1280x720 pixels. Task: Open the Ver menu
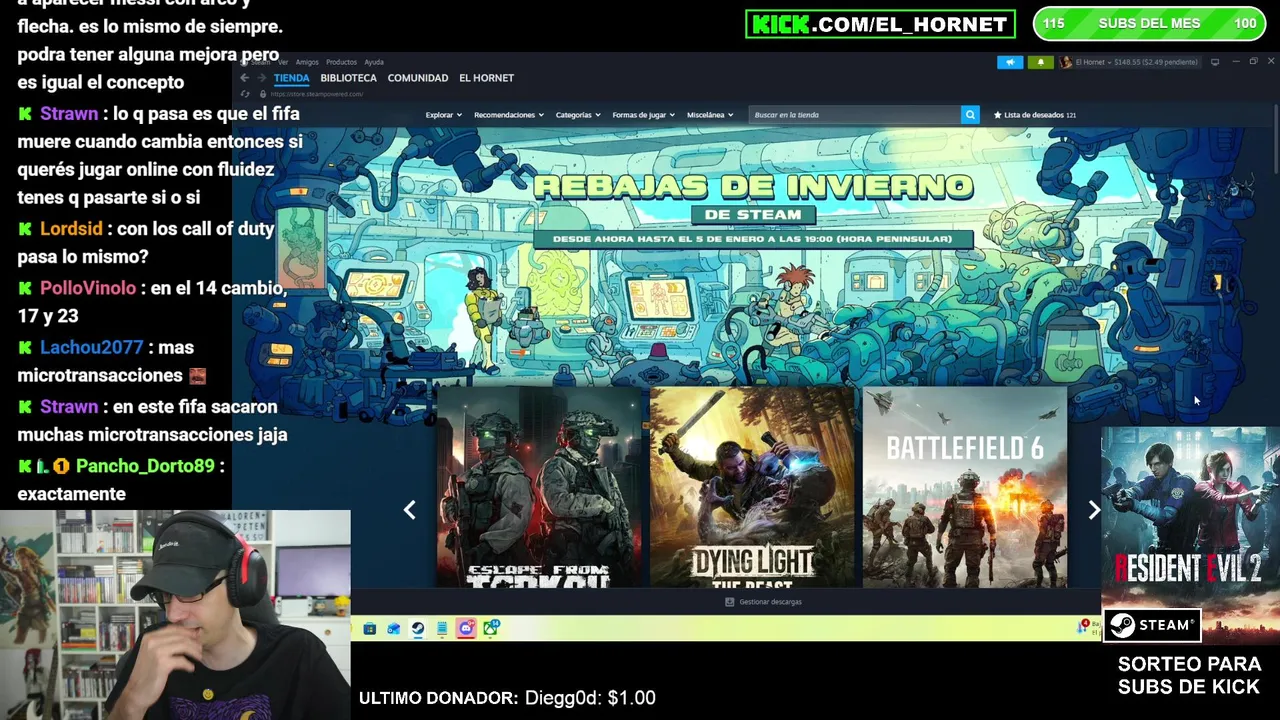pos(283,62)
